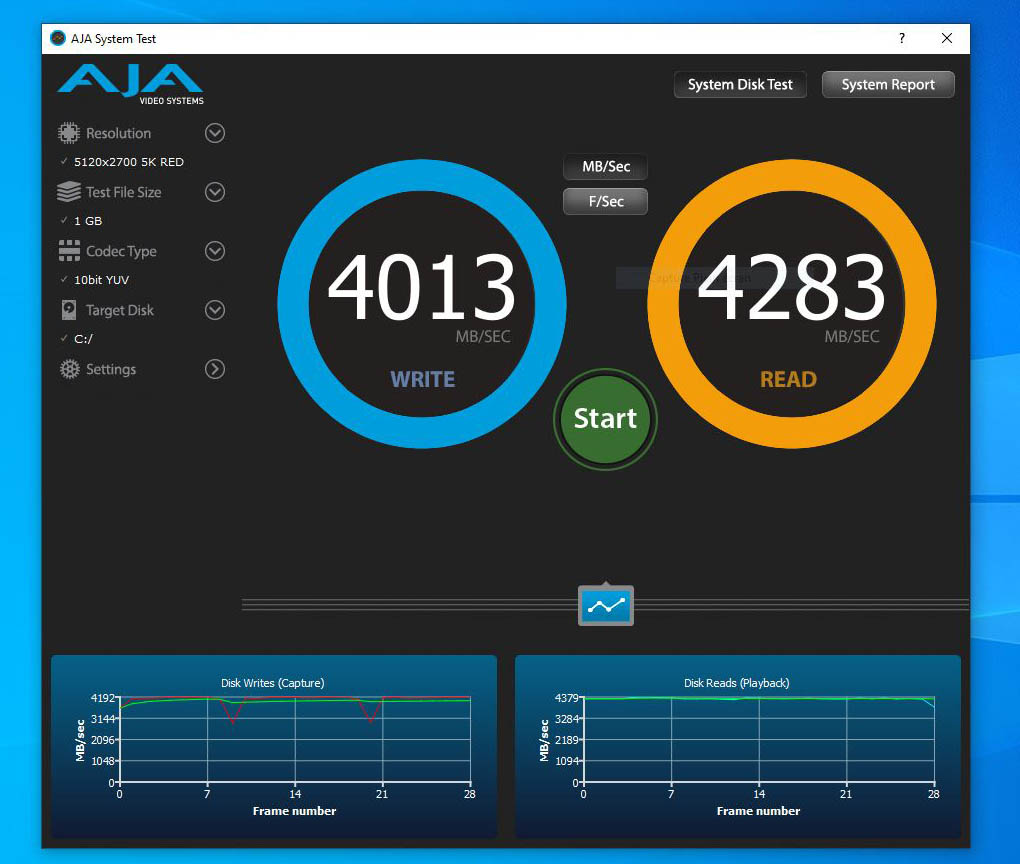
Task: Click the Test File Size stack icon
Action: [68, 192]
